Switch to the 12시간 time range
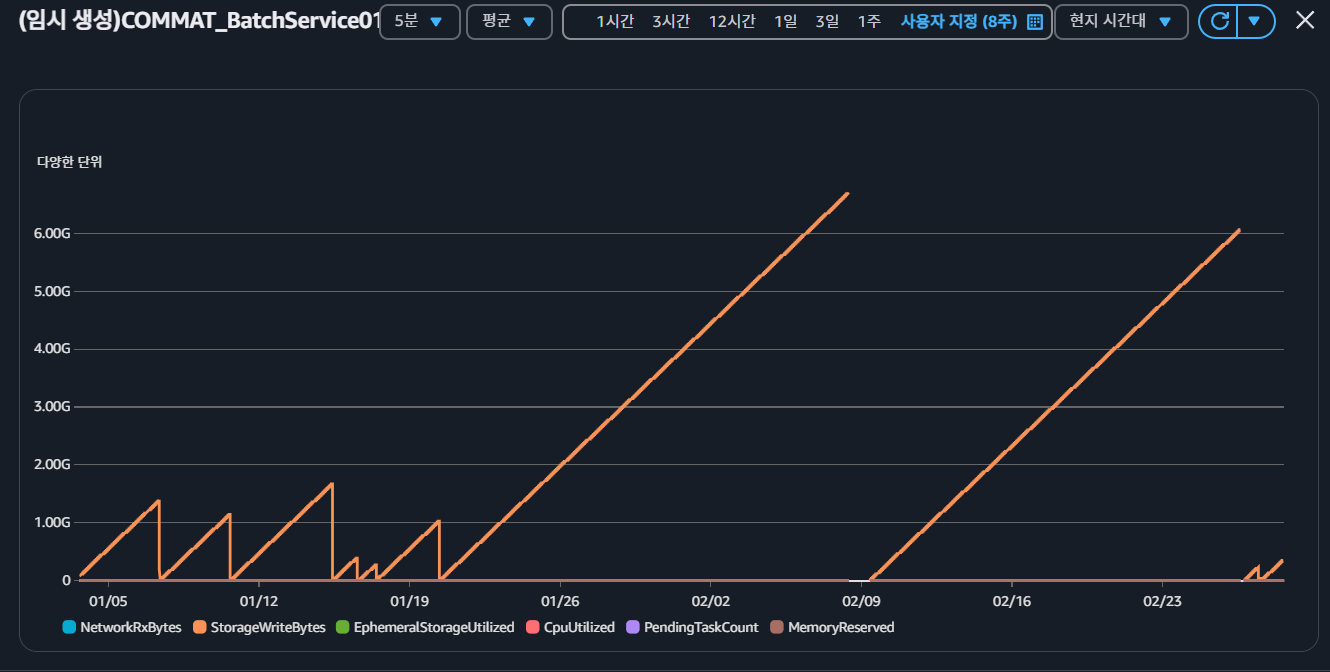The width and height of the screenshot is (1330, 672). (732, 22)
